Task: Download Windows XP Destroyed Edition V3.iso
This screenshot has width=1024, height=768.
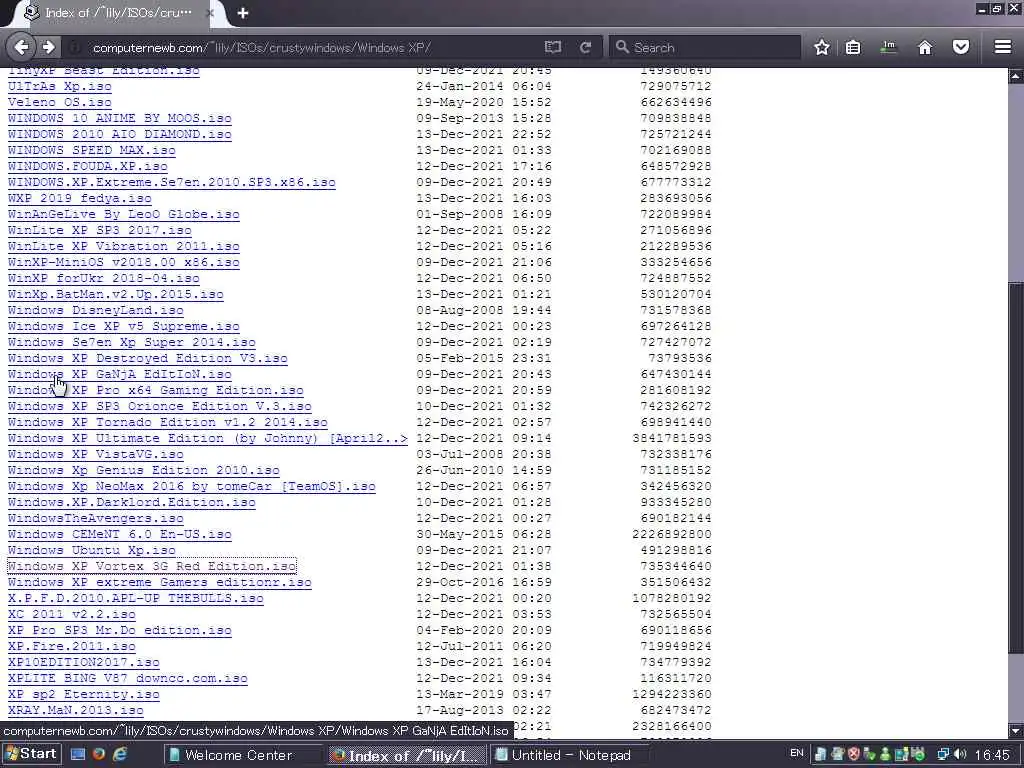Action: click(148, 359)
